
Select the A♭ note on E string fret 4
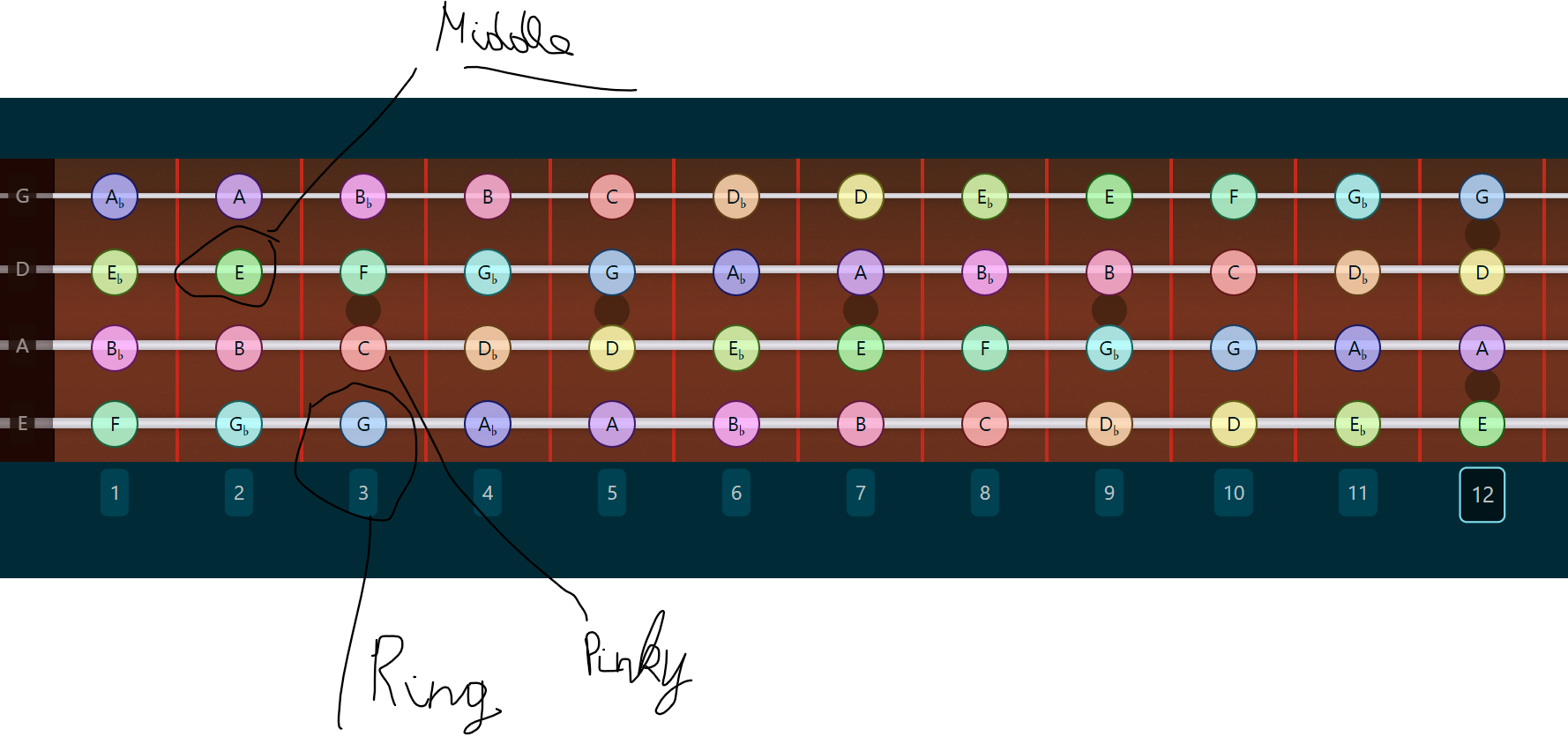488,424
